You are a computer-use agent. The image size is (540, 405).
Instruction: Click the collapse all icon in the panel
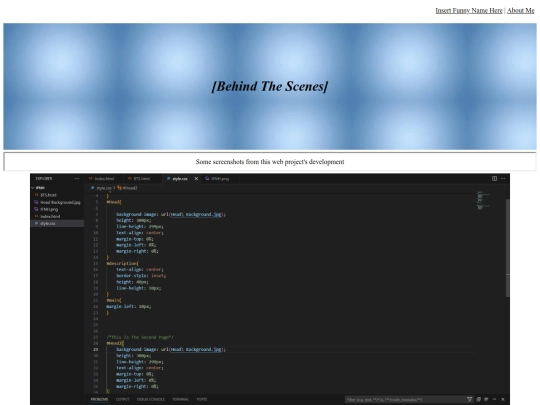pos(478,399)
